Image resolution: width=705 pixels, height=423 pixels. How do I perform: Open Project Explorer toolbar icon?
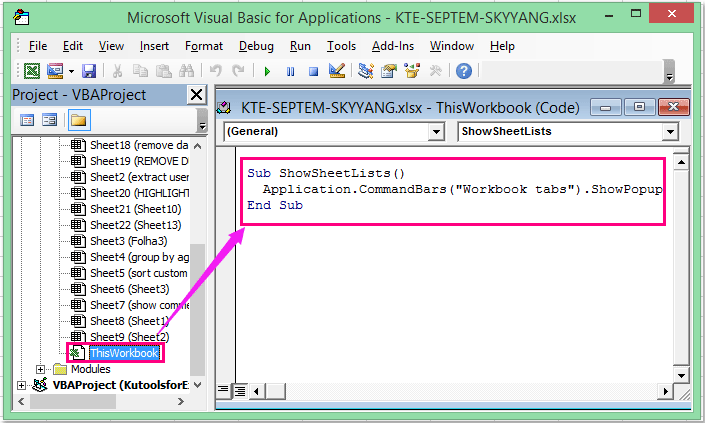pos(366,71)
